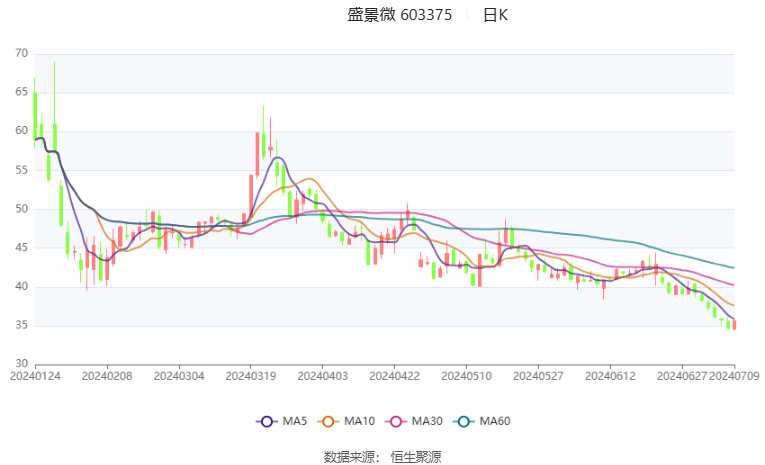Click x-axis date label 20240208
The width and height of the screenshot is (765, 465).
tap(107, 376)
